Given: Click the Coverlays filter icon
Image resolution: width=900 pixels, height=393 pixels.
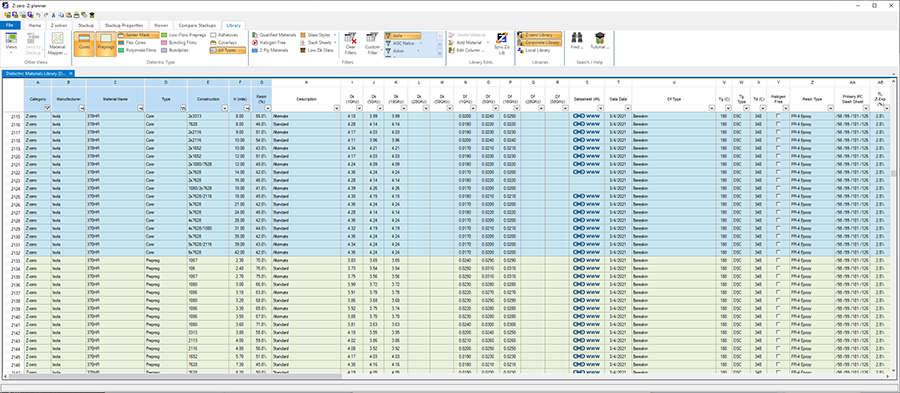Looking at the screenshot, I should point(213,42).
